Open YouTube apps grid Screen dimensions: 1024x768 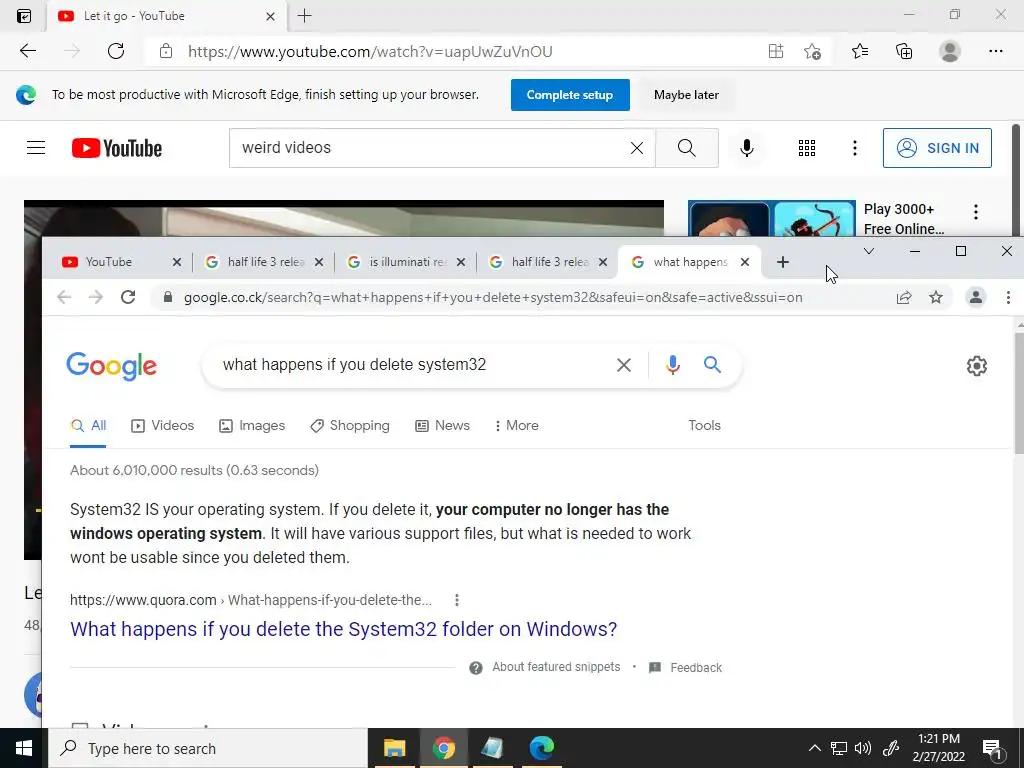(x=807, y=148)
